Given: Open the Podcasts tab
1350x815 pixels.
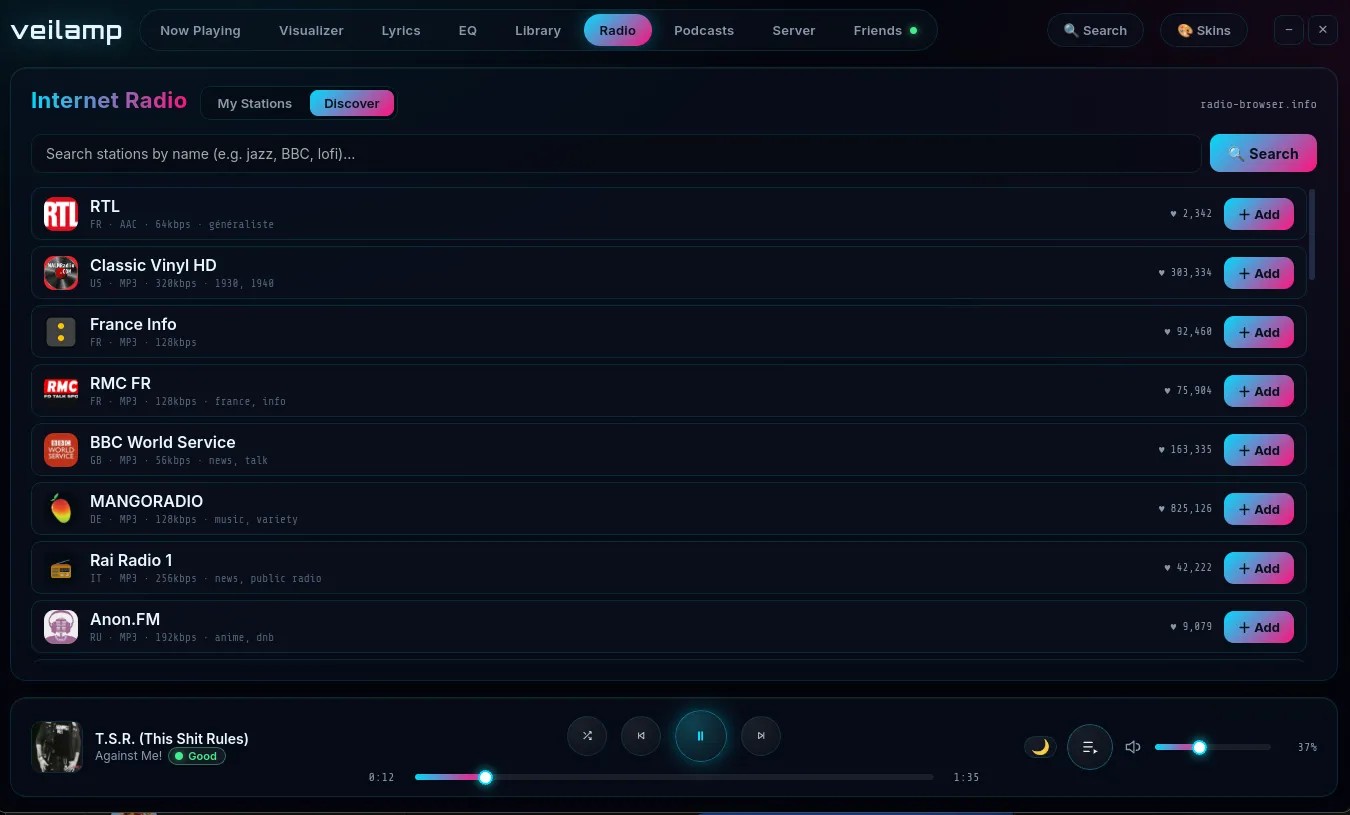Looking at the screenshot, I should pyautogui.click(x=704, y=30).
